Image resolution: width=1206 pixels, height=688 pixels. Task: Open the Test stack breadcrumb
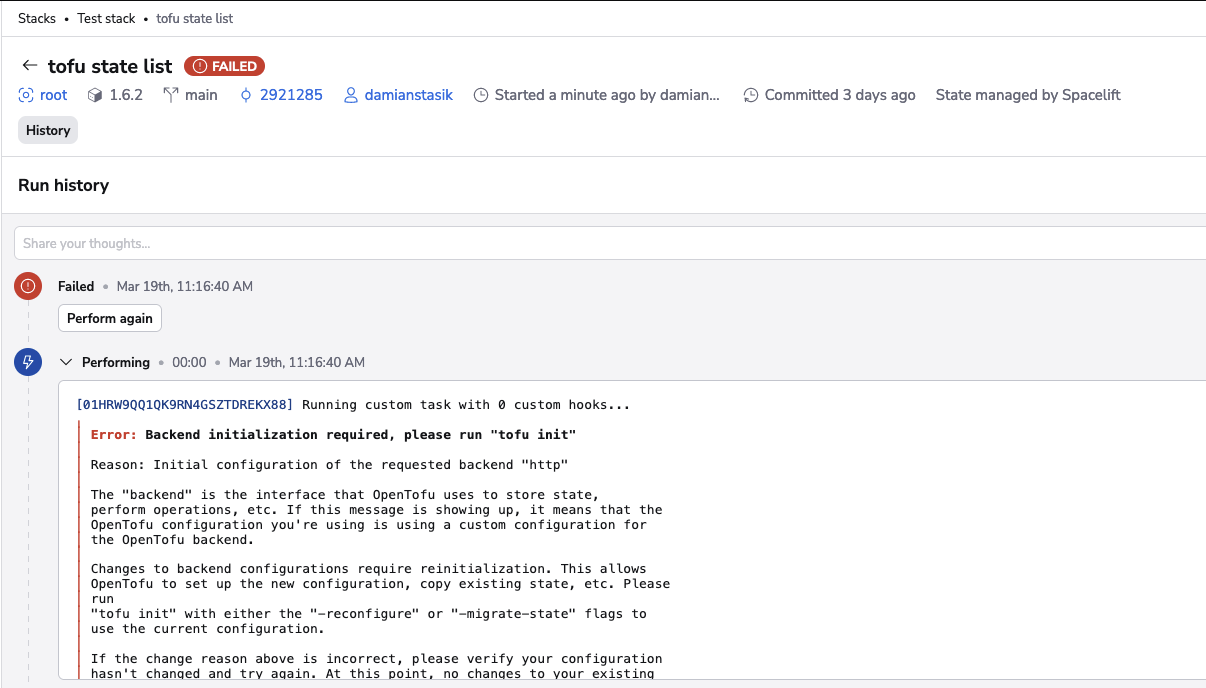106,18
